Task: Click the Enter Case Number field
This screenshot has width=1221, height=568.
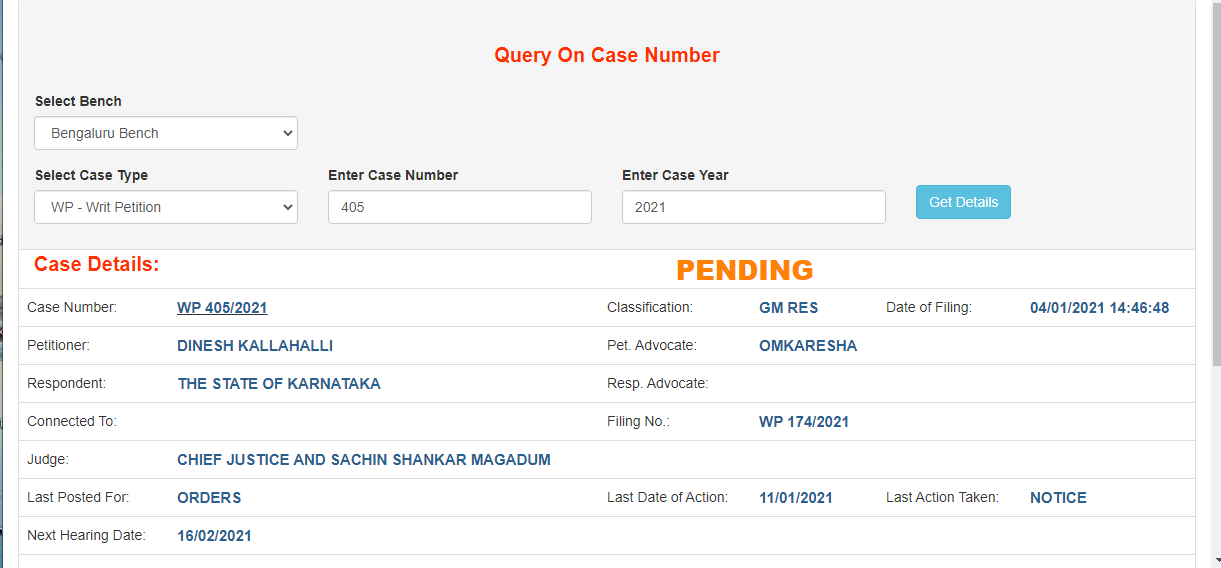Action: (x=459, y=207)
